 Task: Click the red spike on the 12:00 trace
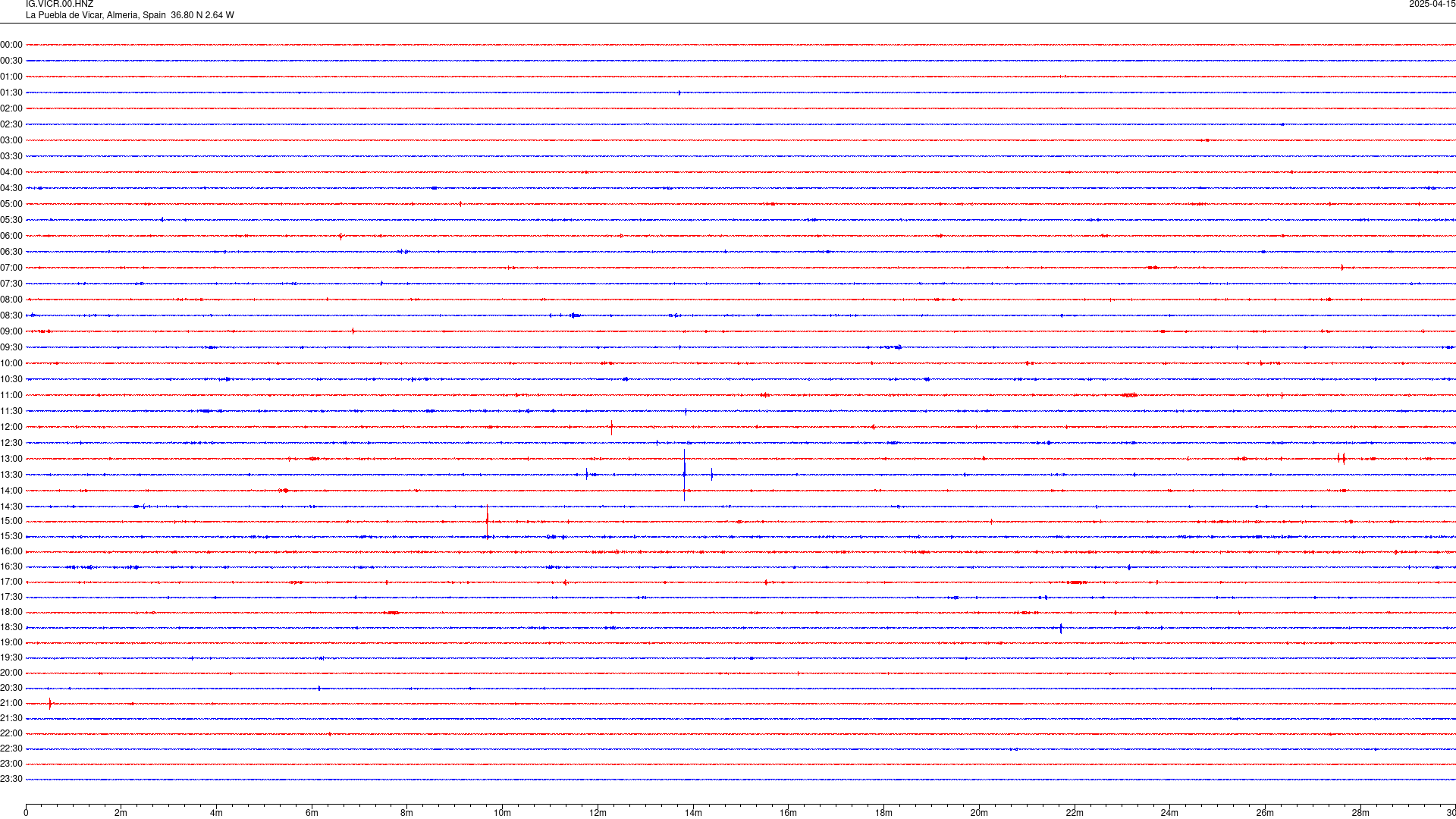[611, 427]
